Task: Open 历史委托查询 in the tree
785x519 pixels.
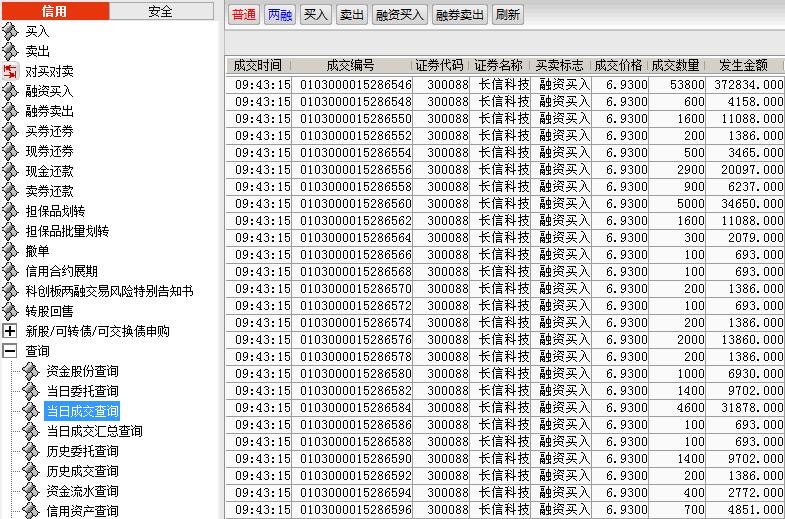Action: (x=83, y=451)
